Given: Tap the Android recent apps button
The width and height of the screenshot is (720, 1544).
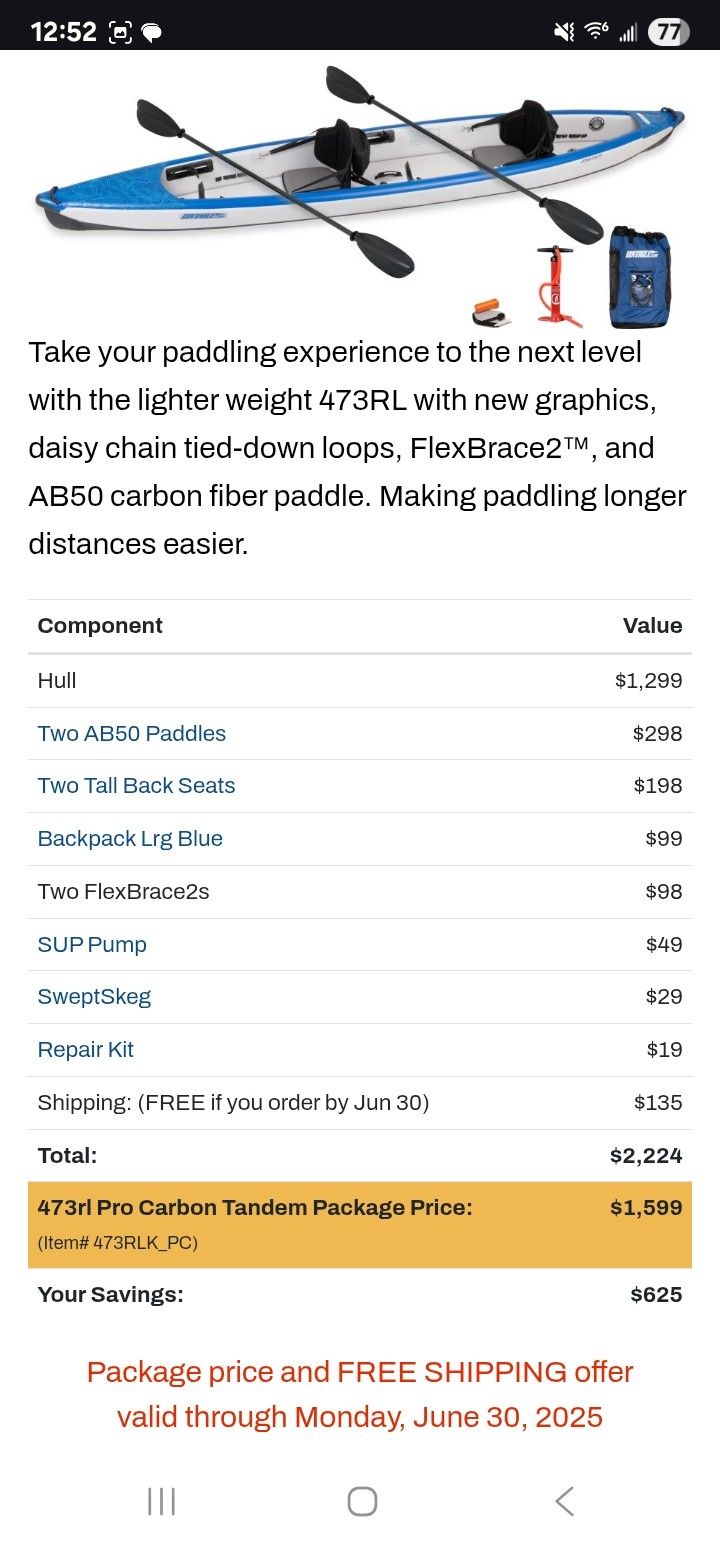Looking at the screenshot, I should pos(161,1501).
